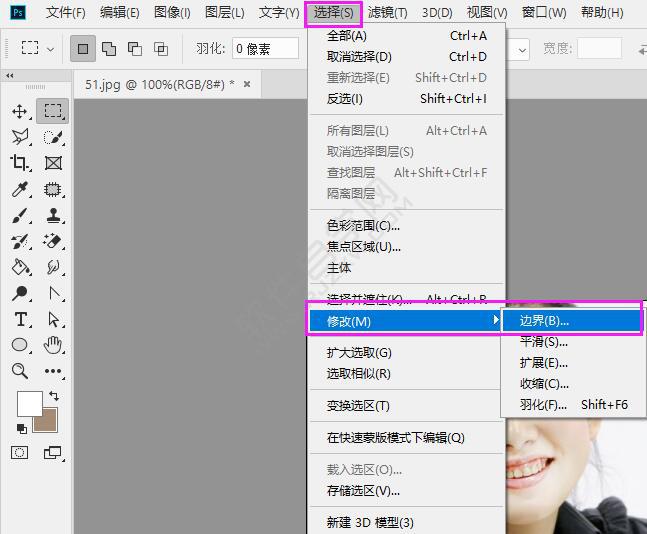Open the 文件(F) menu
647x534 pixels.
tap(65, 12)
